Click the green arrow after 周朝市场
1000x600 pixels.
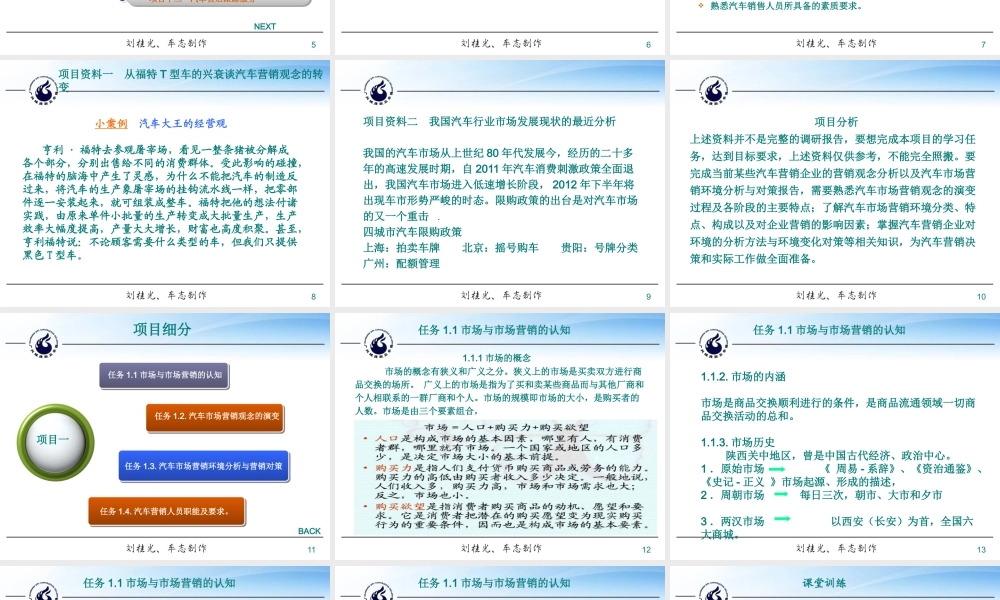781,494
